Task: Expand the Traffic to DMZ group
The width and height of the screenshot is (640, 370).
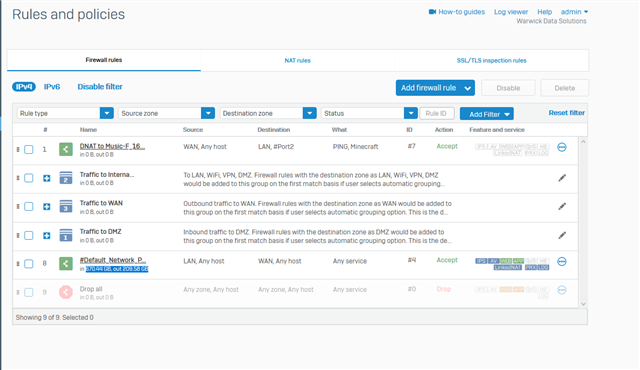Action: 47,235
